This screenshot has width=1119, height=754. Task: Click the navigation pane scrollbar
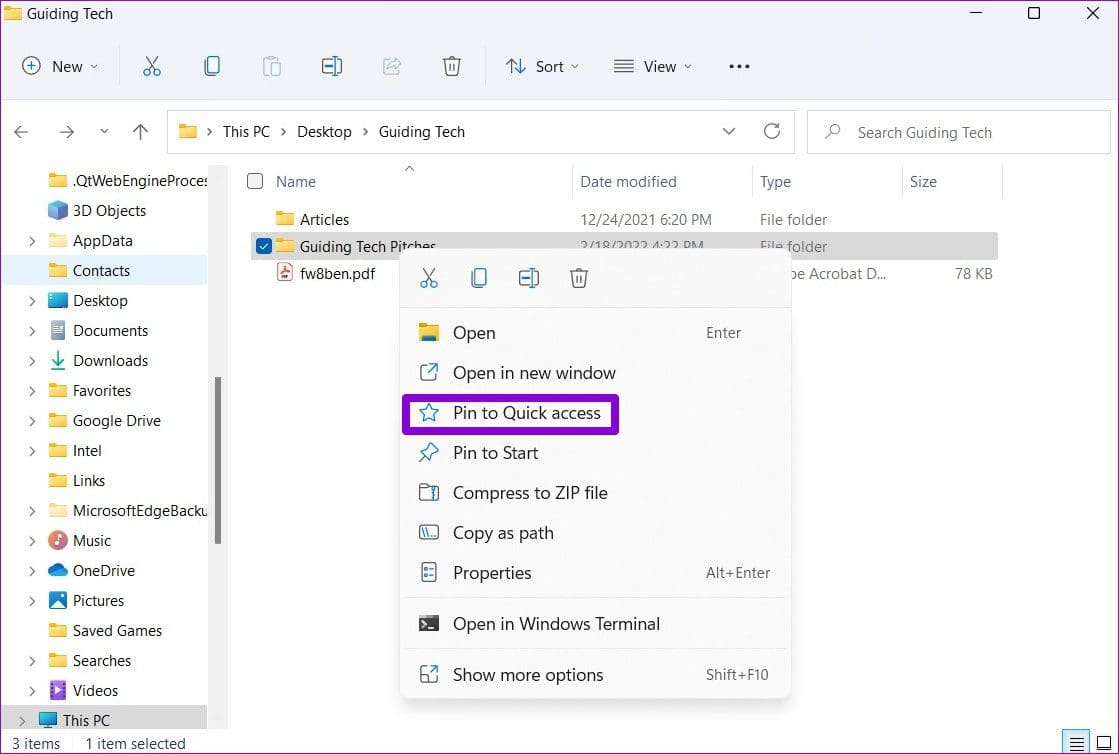tap(218, 460)
